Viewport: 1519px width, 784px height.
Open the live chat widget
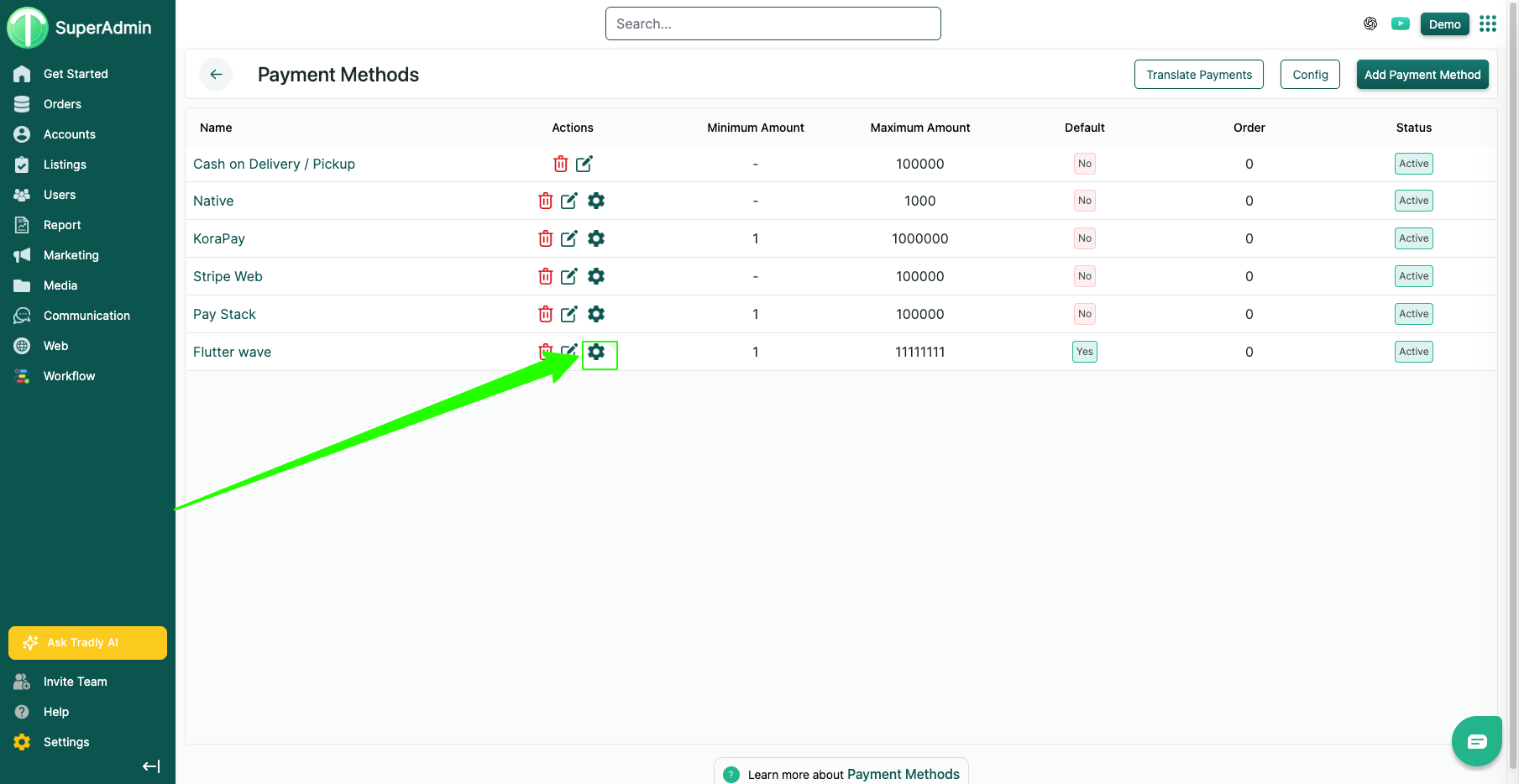(x=1476, y=740)
